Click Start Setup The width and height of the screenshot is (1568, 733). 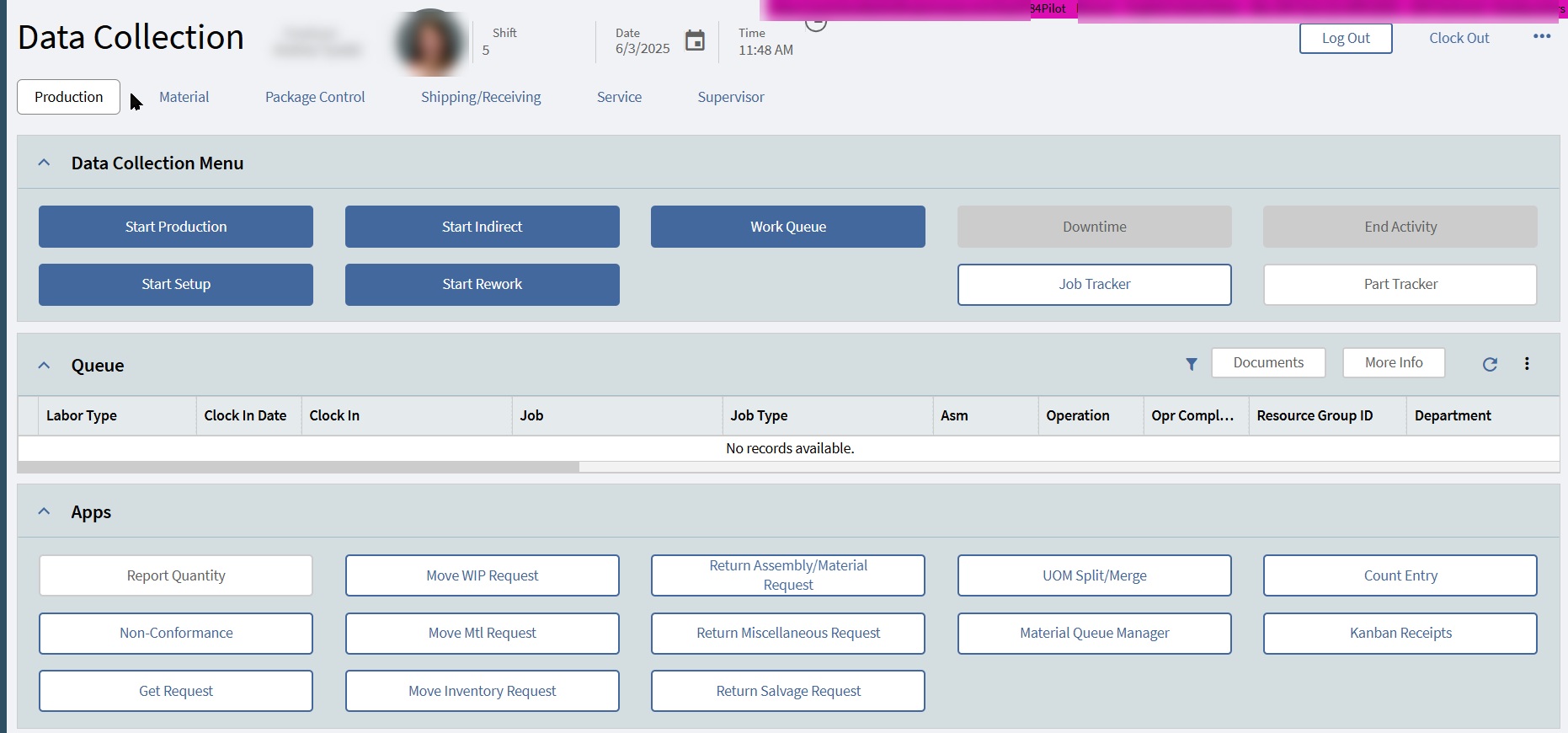[x=176, y=285]
